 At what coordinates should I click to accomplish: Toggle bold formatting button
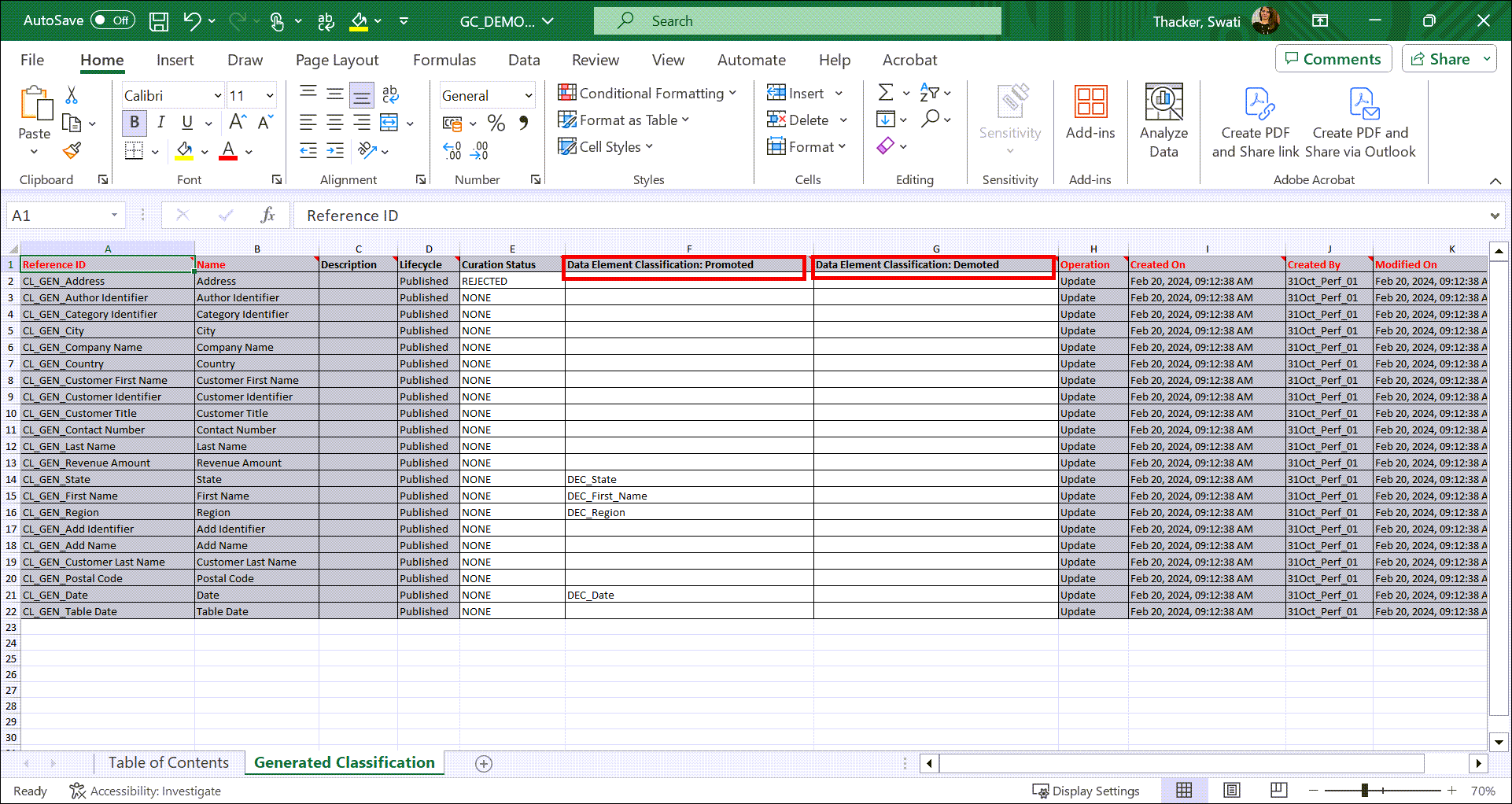[134, 122]
